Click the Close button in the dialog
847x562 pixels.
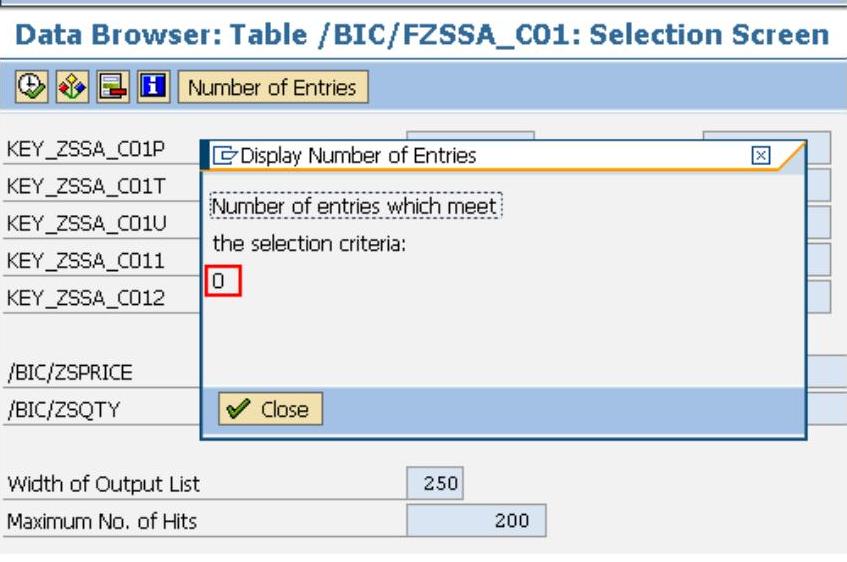[x=270, y=409]
